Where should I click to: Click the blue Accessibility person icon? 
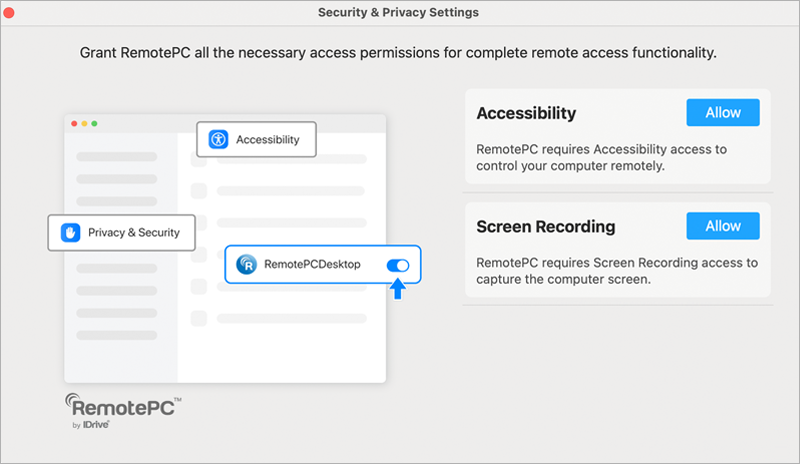point(219,139)
